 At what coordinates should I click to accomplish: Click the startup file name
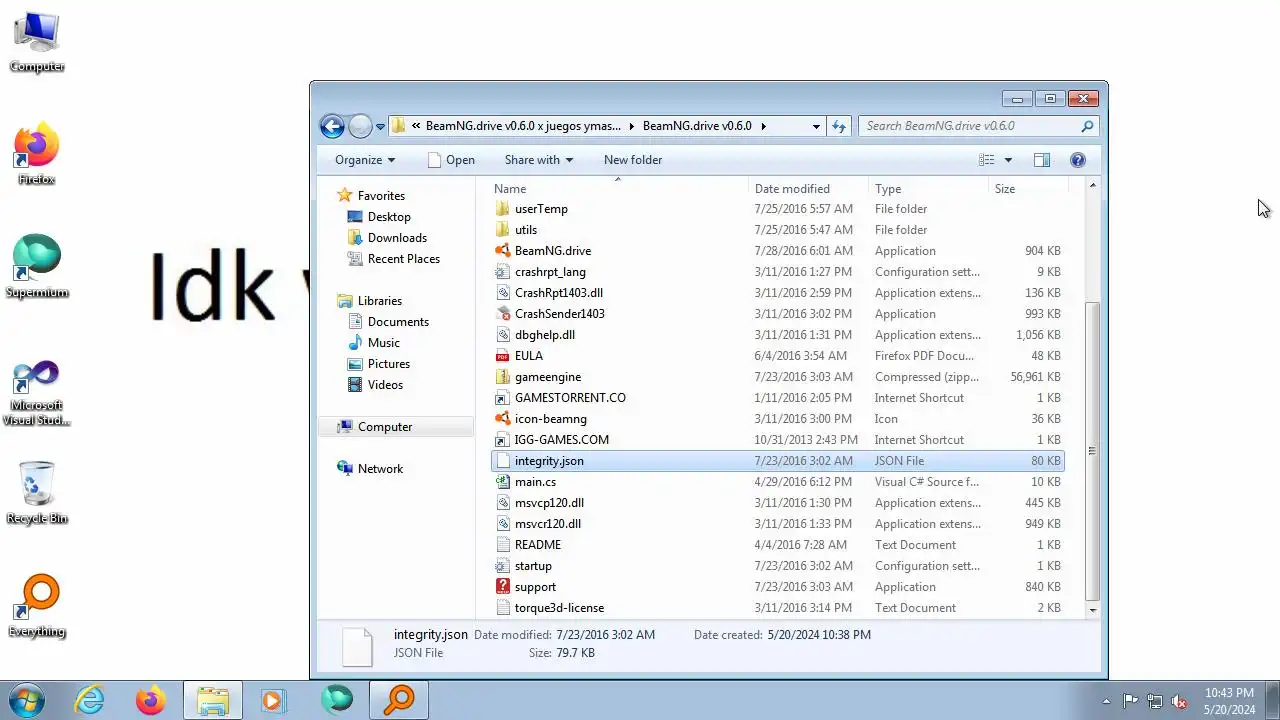point(533,566)
